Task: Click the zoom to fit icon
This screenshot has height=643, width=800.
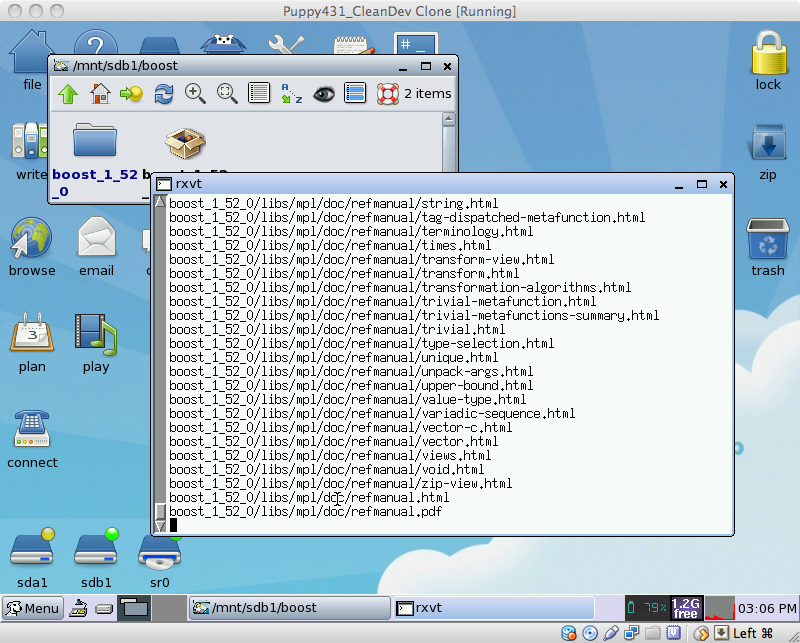Action: pyautogui.click(x=228, y=94)
